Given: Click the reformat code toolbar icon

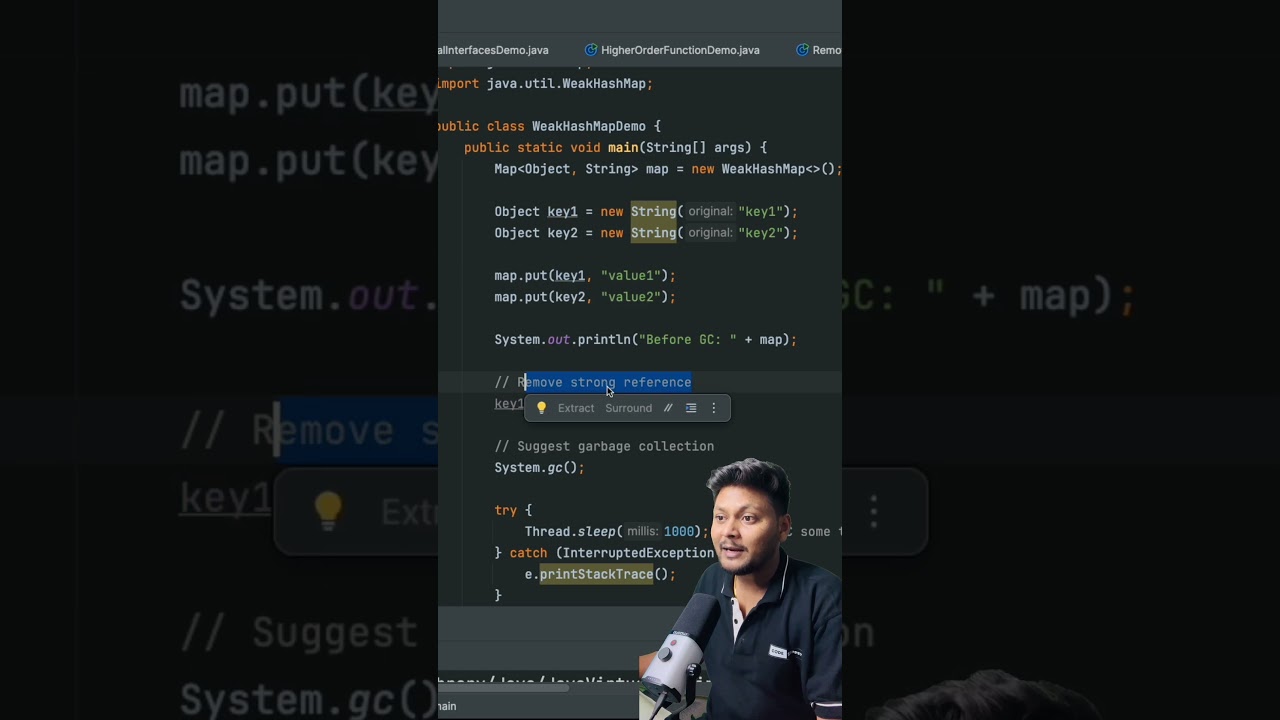Looking at the screenshot, I should click(x=691, y=408).
